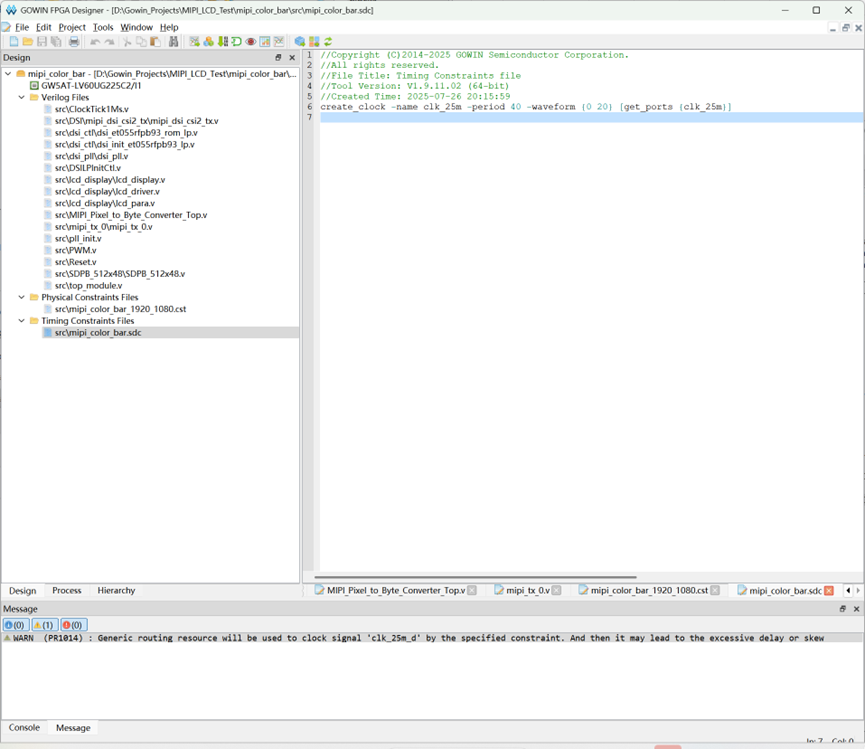Click the Print toolbar icon
This screenshot has height=749, width=865.
point(74,41)
